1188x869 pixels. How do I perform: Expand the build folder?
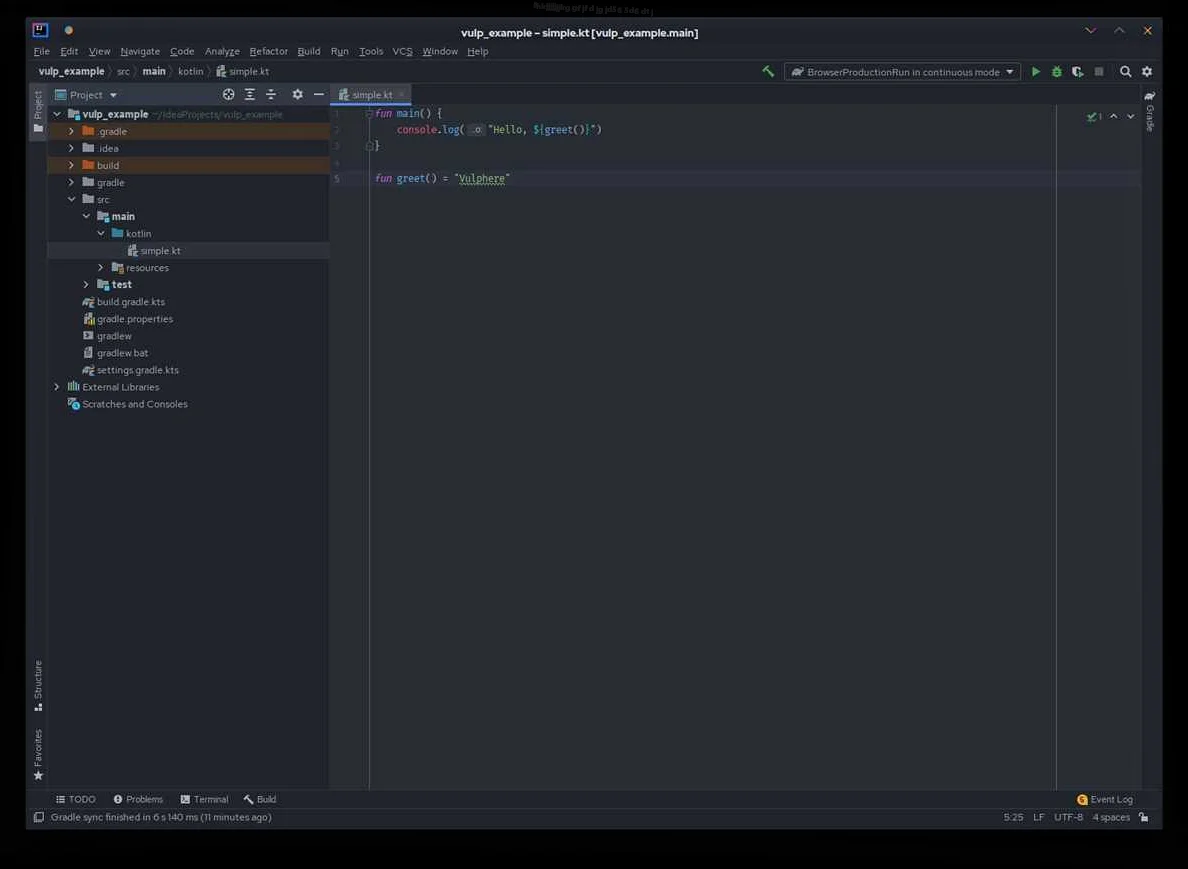pos(71,166)
